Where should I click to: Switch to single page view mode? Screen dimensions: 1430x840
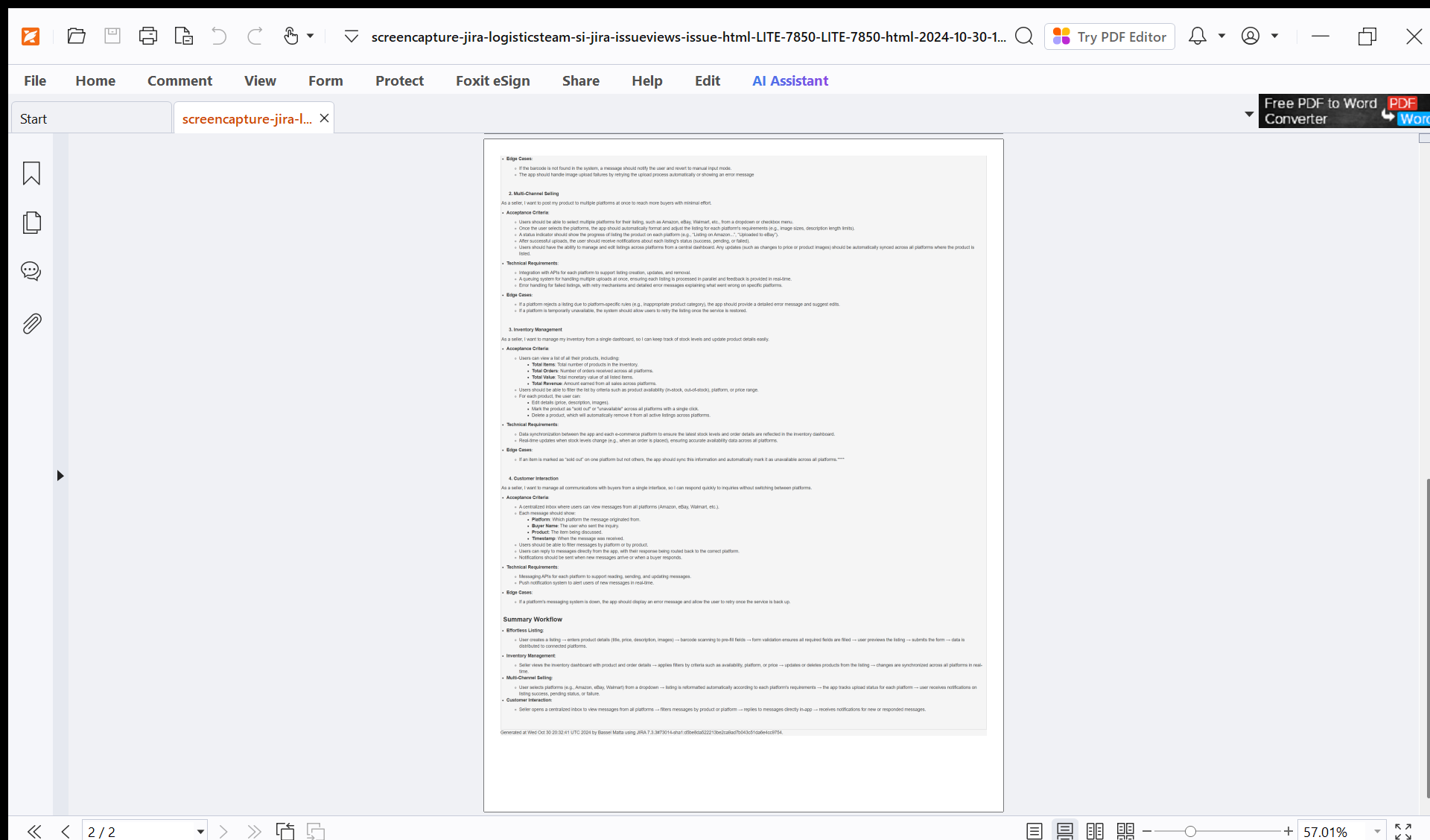(x=1035, y=831)
